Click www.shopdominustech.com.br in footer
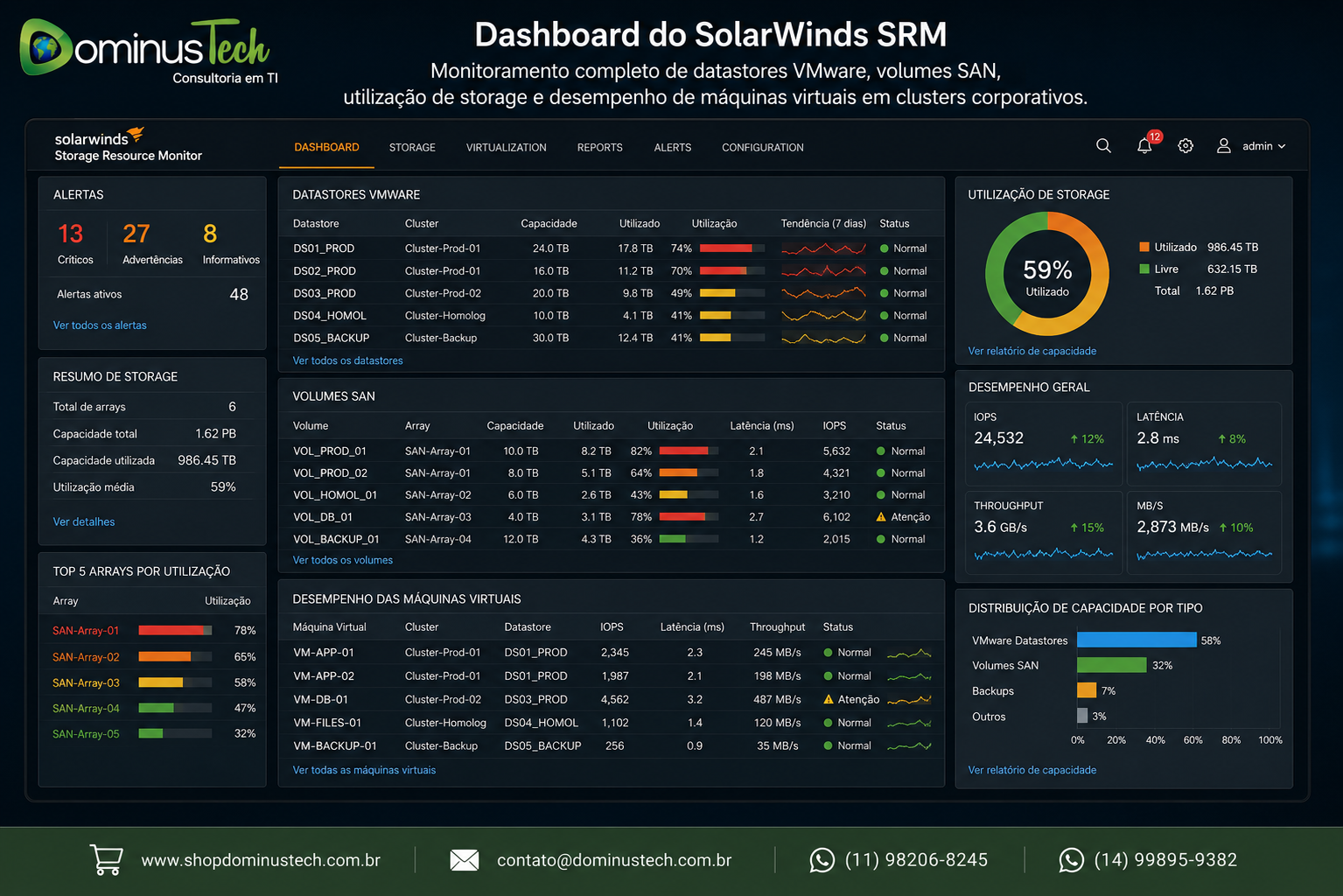 point(261,860)
